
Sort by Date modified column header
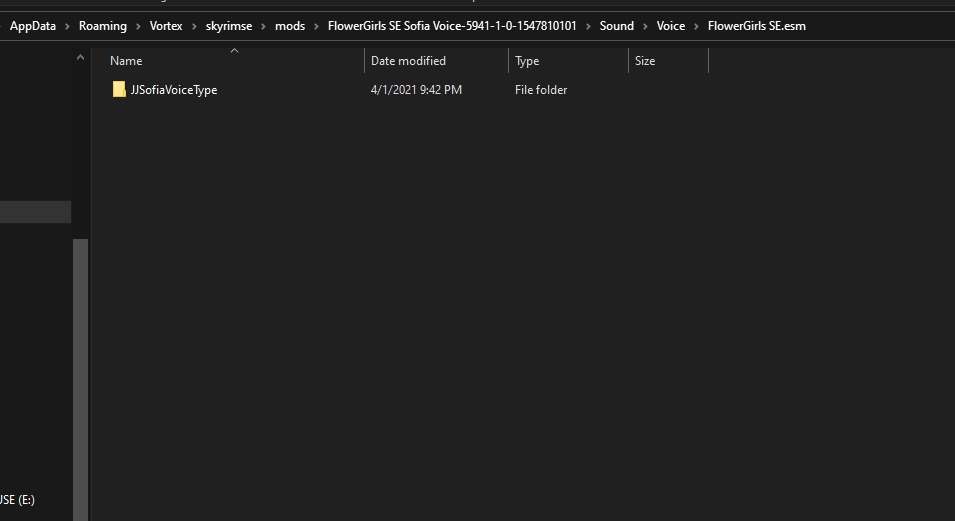pyautogui.click(x=408, y=61)
